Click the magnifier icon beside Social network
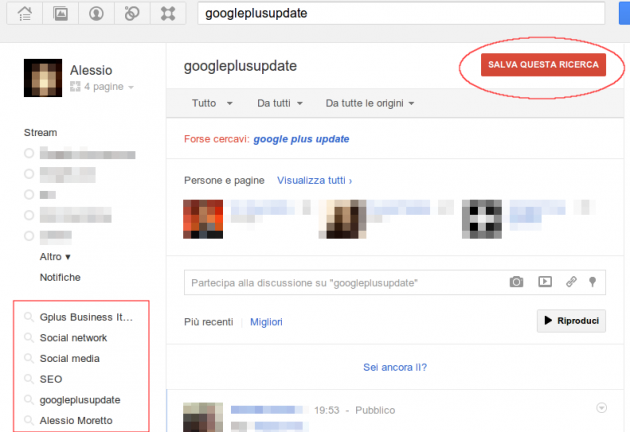Viewport: 630px width, 432px height. click(29, 338)
